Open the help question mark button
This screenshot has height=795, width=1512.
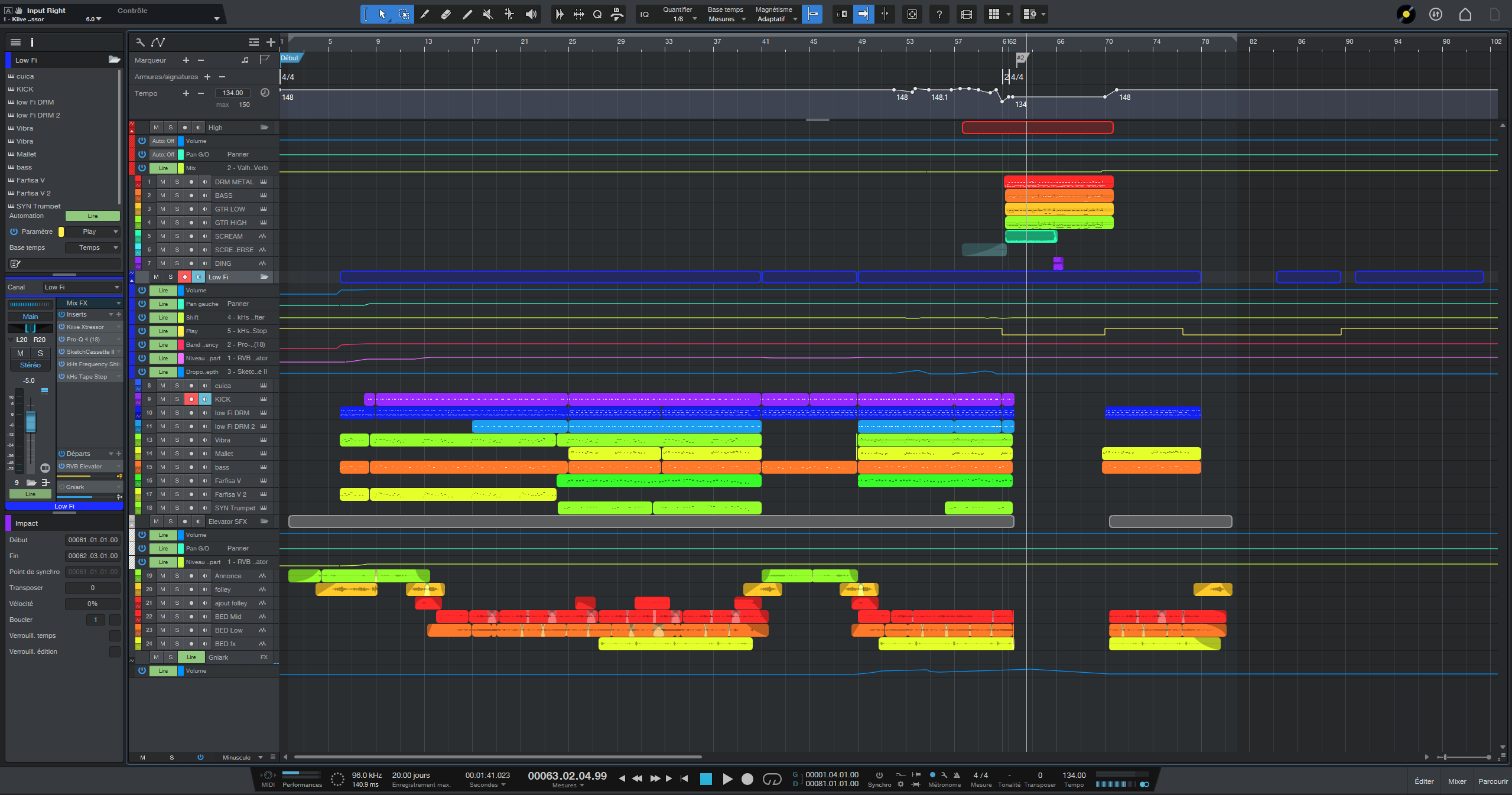[939, 14]
